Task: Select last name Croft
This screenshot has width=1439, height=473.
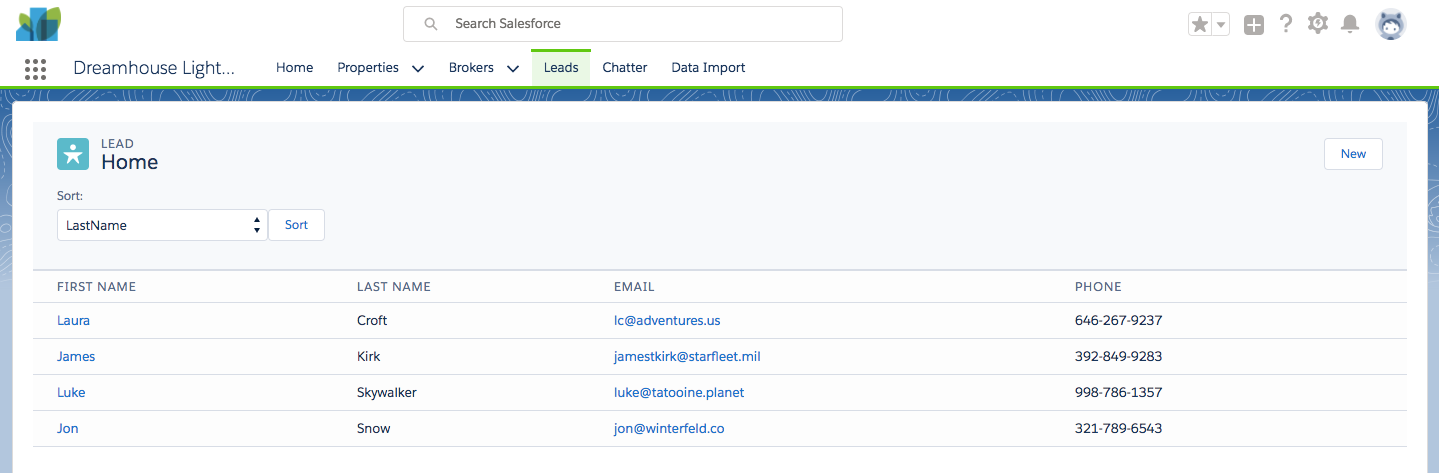Action: [x=372, y=321]
